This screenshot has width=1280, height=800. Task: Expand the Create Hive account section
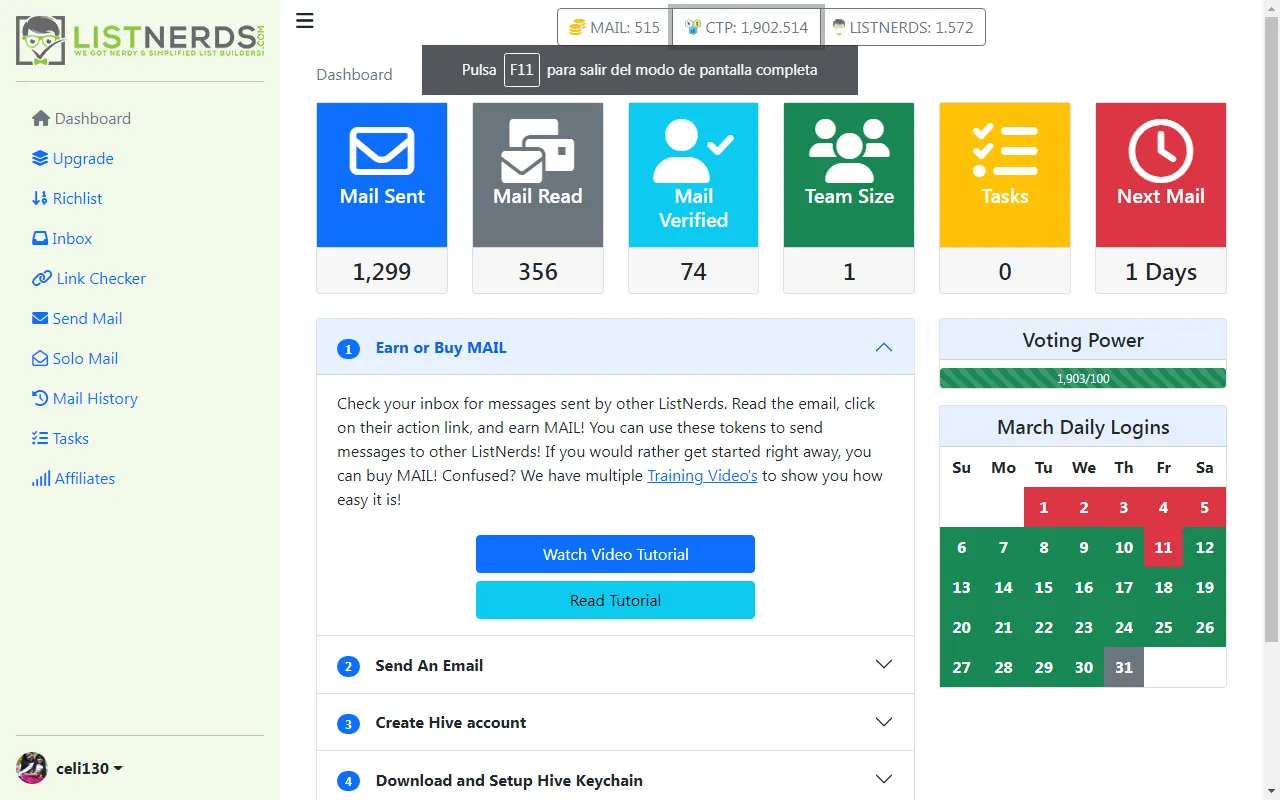(615, 722)
